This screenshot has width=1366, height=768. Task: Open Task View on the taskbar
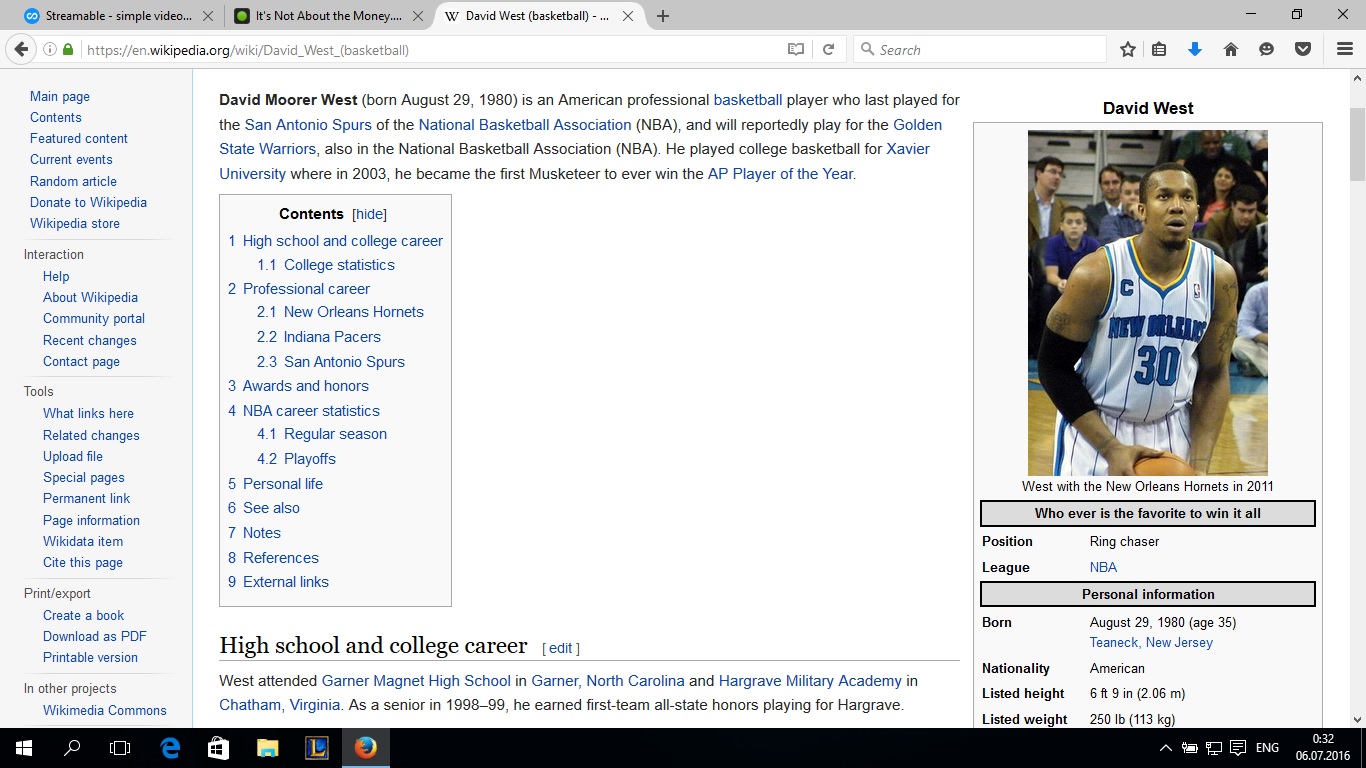[120, 747]
